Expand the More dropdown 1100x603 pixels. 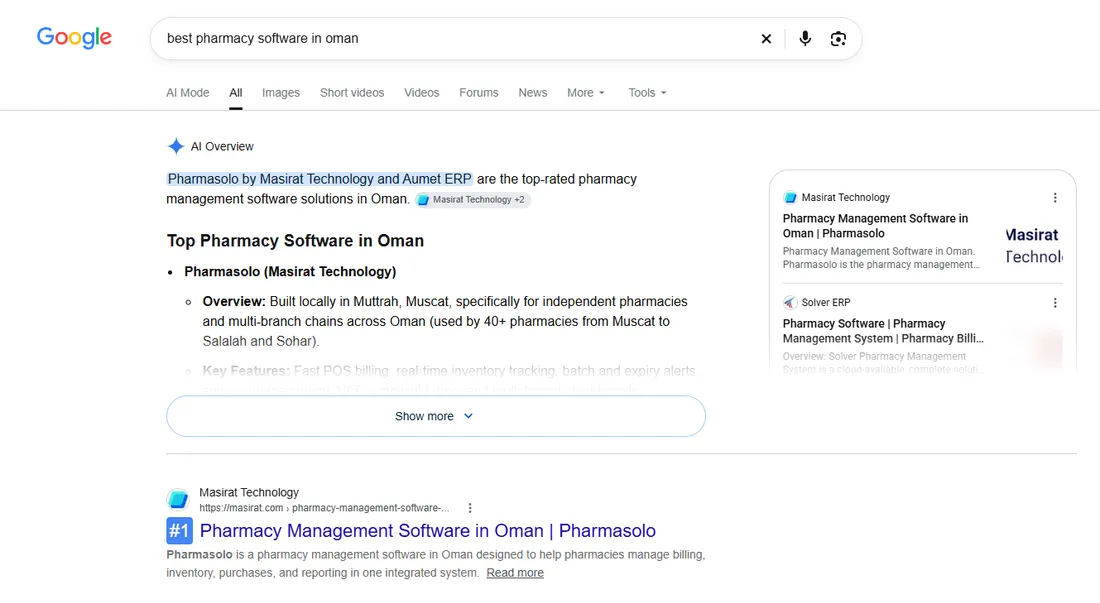pyautogui.click(x=586, y=93)
